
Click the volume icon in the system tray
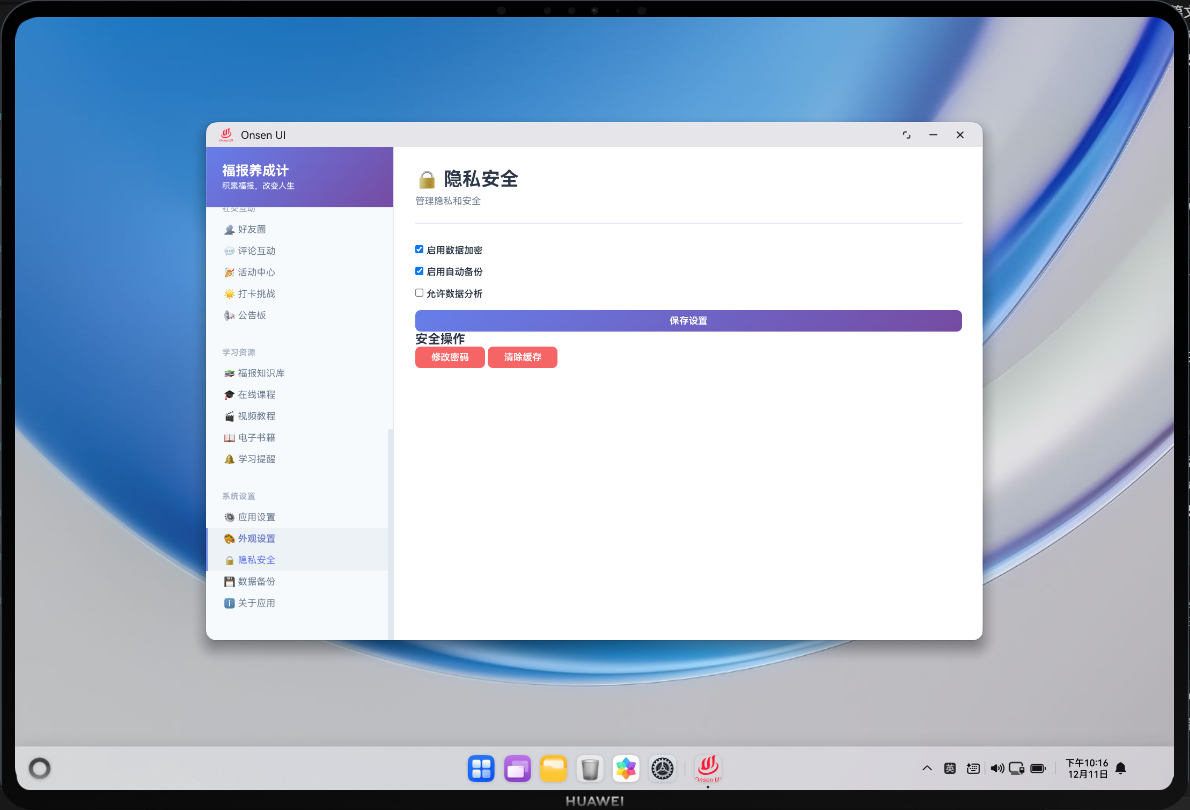pyautogui.click(x=998, y=768)
